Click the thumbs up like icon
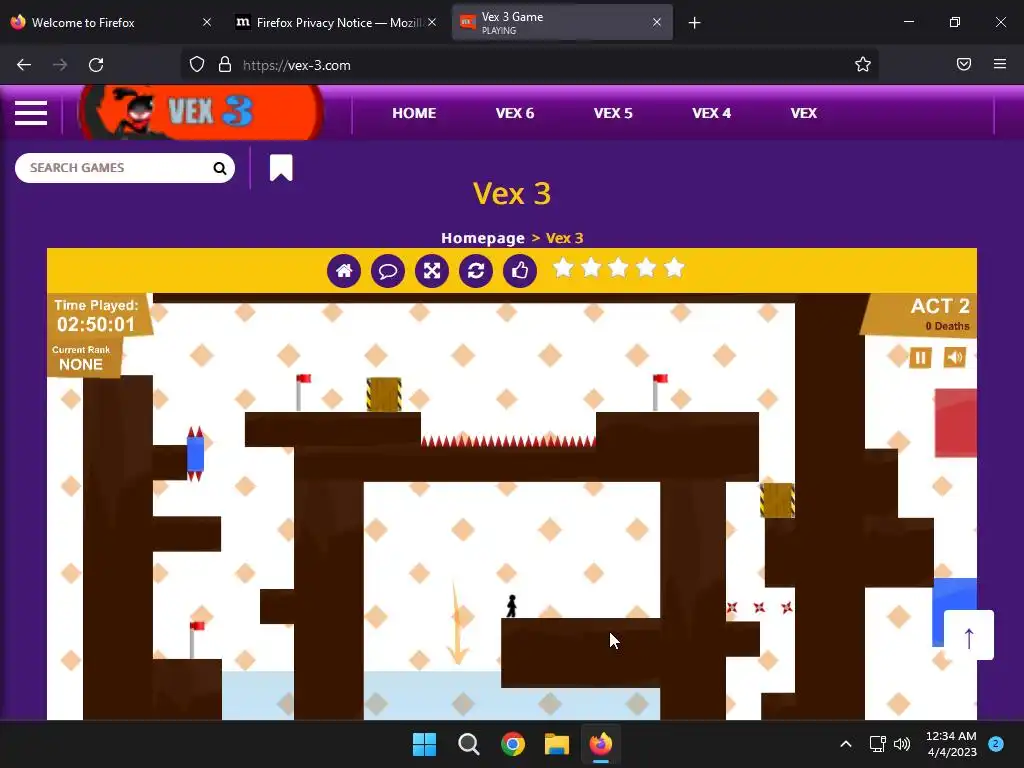 (x=520, y=270)
